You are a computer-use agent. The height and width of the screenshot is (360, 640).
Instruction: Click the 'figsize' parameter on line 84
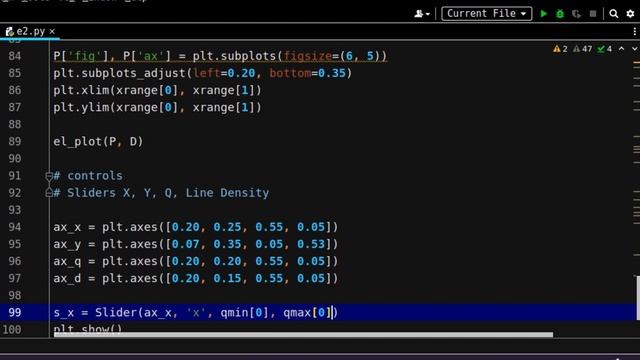click(x=308, y=56)
